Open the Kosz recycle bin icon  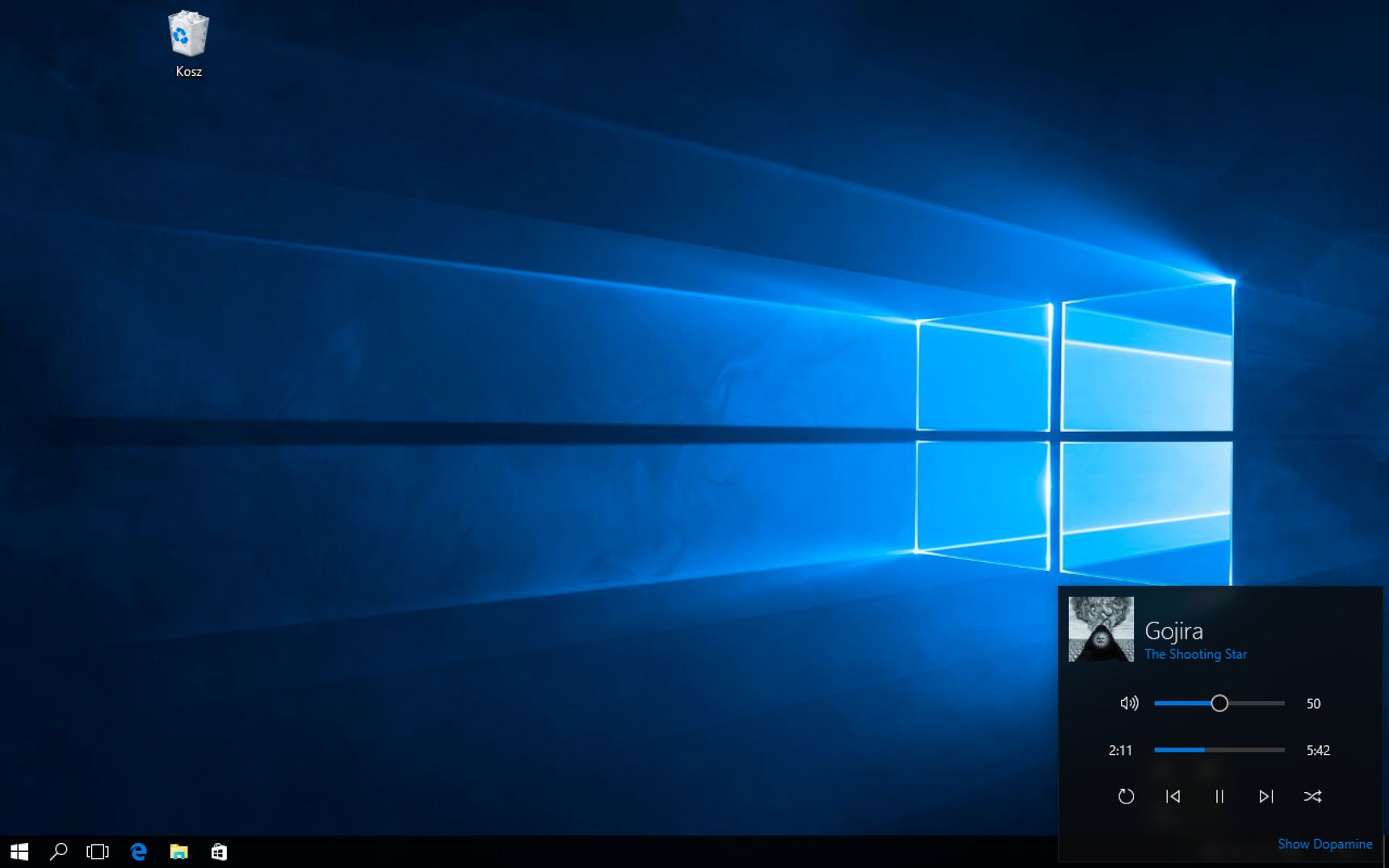pyautogui.click(x=189, y=43)
